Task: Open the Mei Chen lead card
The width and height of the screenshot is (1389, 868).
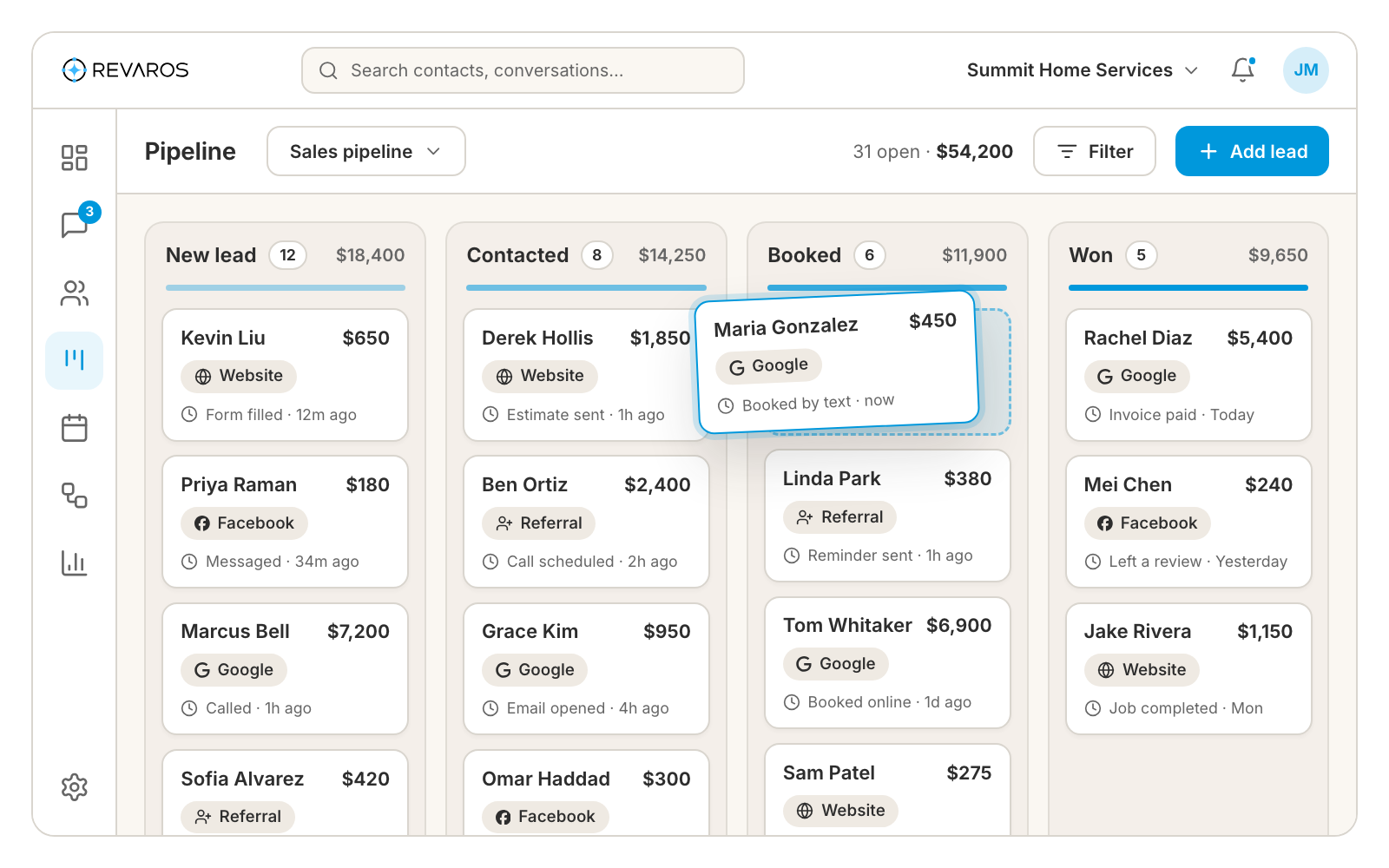Action: coord(1188,522)
